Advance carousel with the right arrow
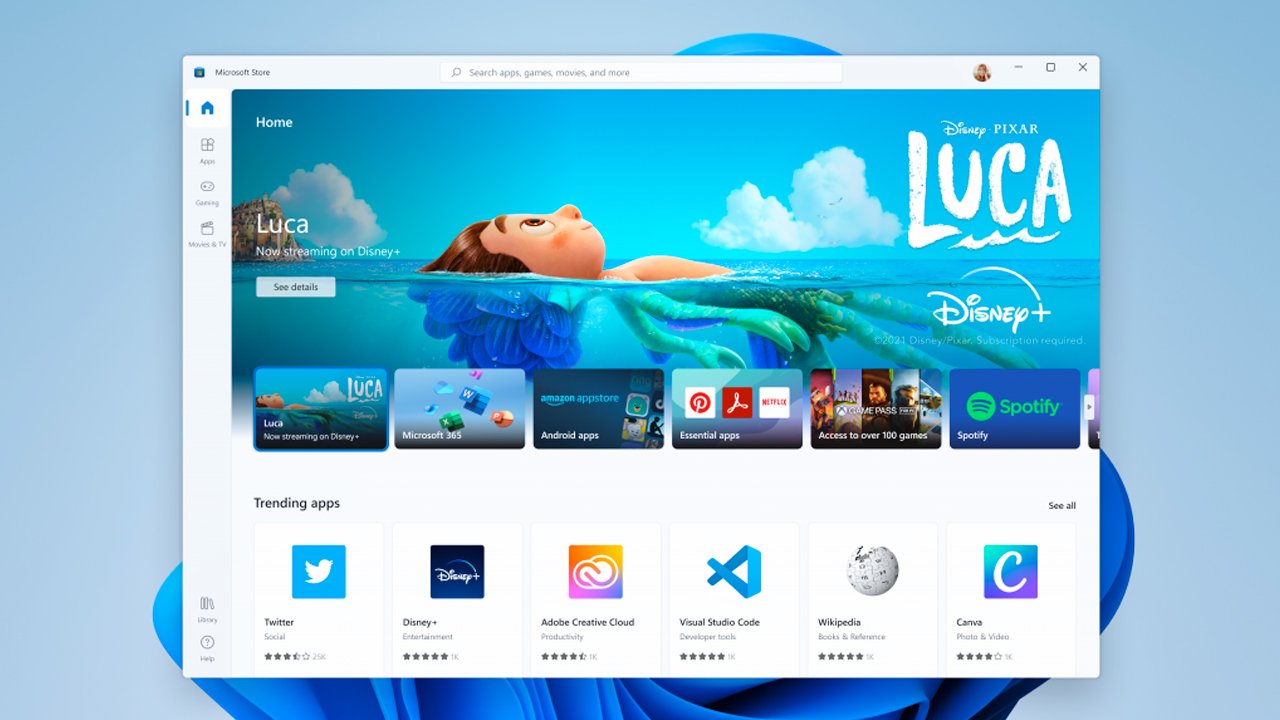 pyautogui.click(x=1089, y=407)
